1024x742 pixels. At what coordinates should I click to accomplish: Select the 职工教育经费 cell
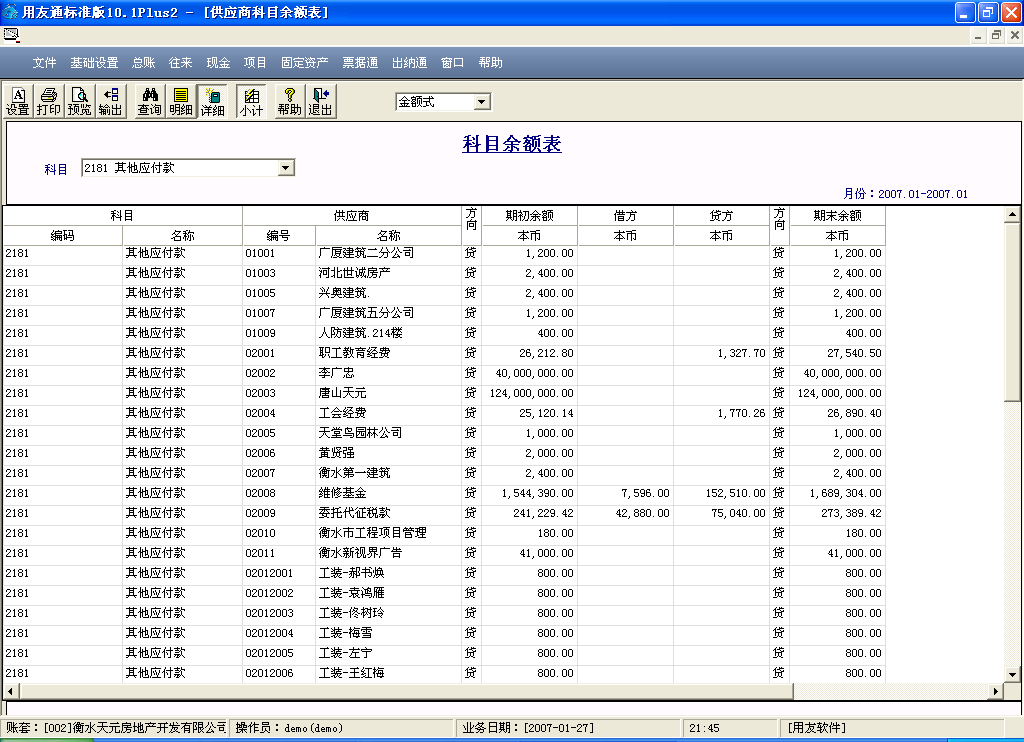point(388,353)
